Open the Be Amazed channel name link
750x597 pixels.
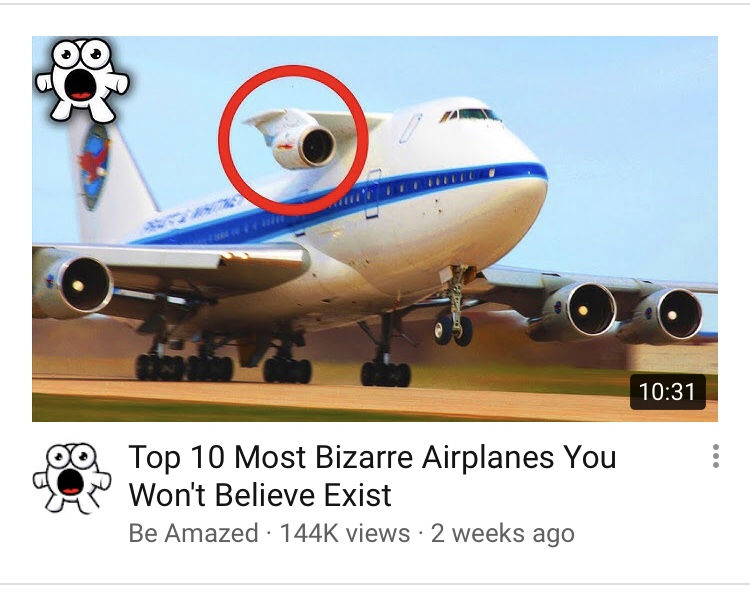tap(193, 533)
